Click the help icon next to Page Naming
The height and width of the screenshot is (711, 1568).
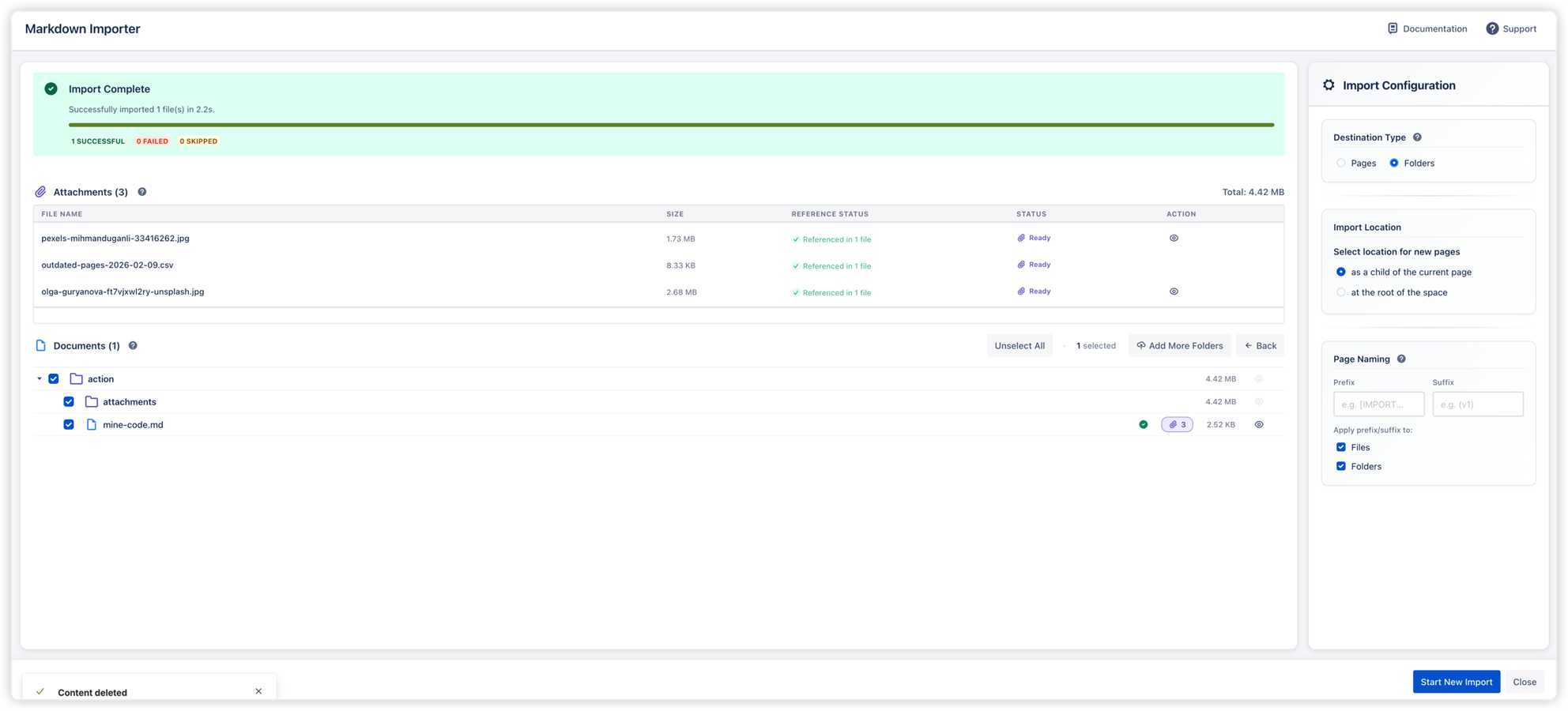1401,359
